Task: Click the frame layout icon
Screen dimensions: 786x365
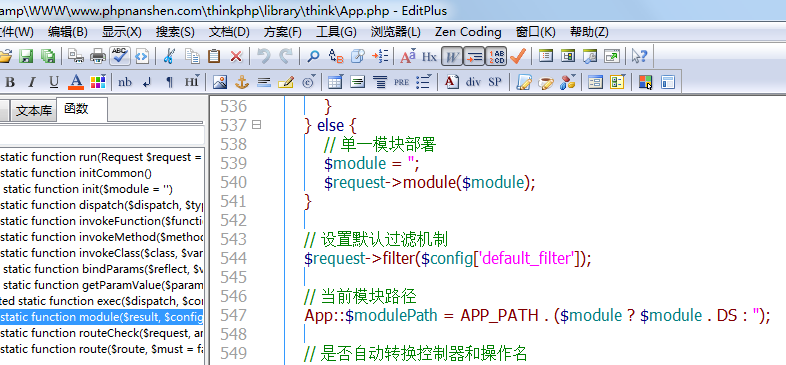Action: pos(668,82)
